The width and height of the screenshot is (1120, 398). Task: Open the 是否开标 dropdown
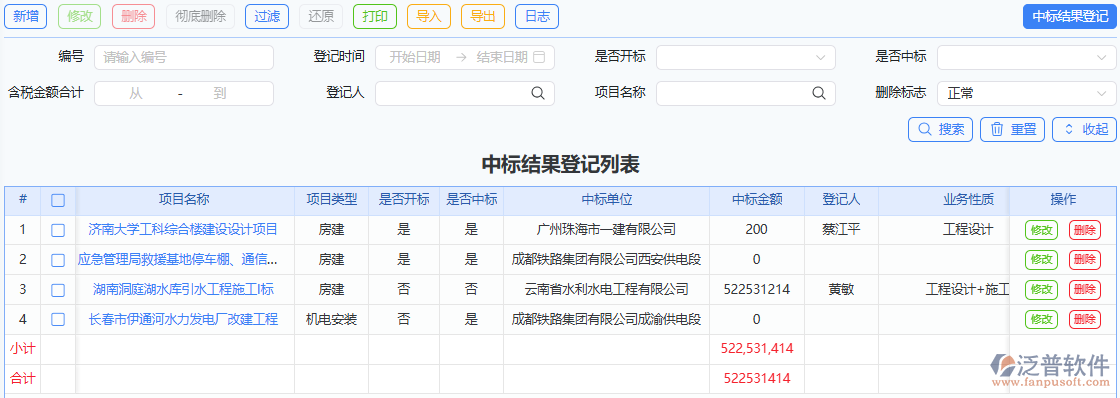pyautogui.click(x=746, y=57)
